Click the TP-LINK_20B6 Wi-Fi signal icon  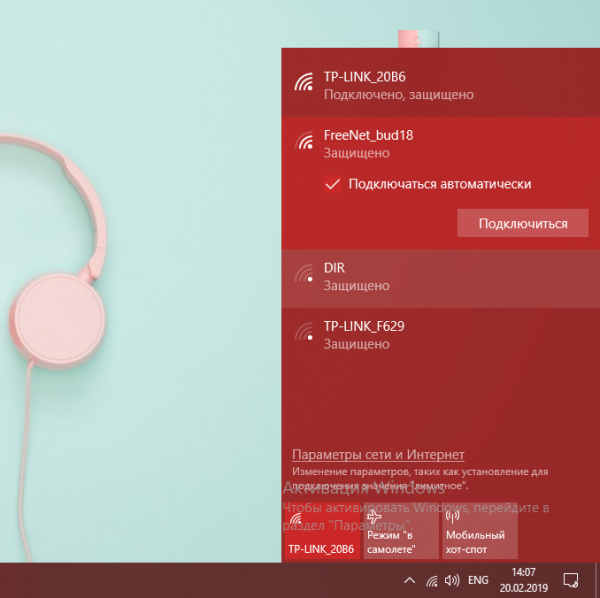[x=304, y=82]
